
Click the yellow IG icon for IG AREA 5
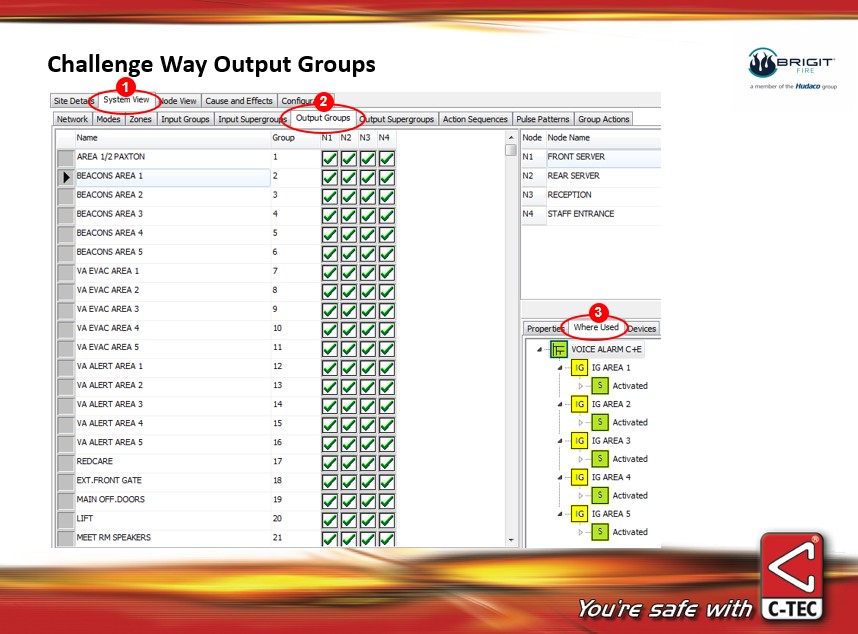coord(580,514)
